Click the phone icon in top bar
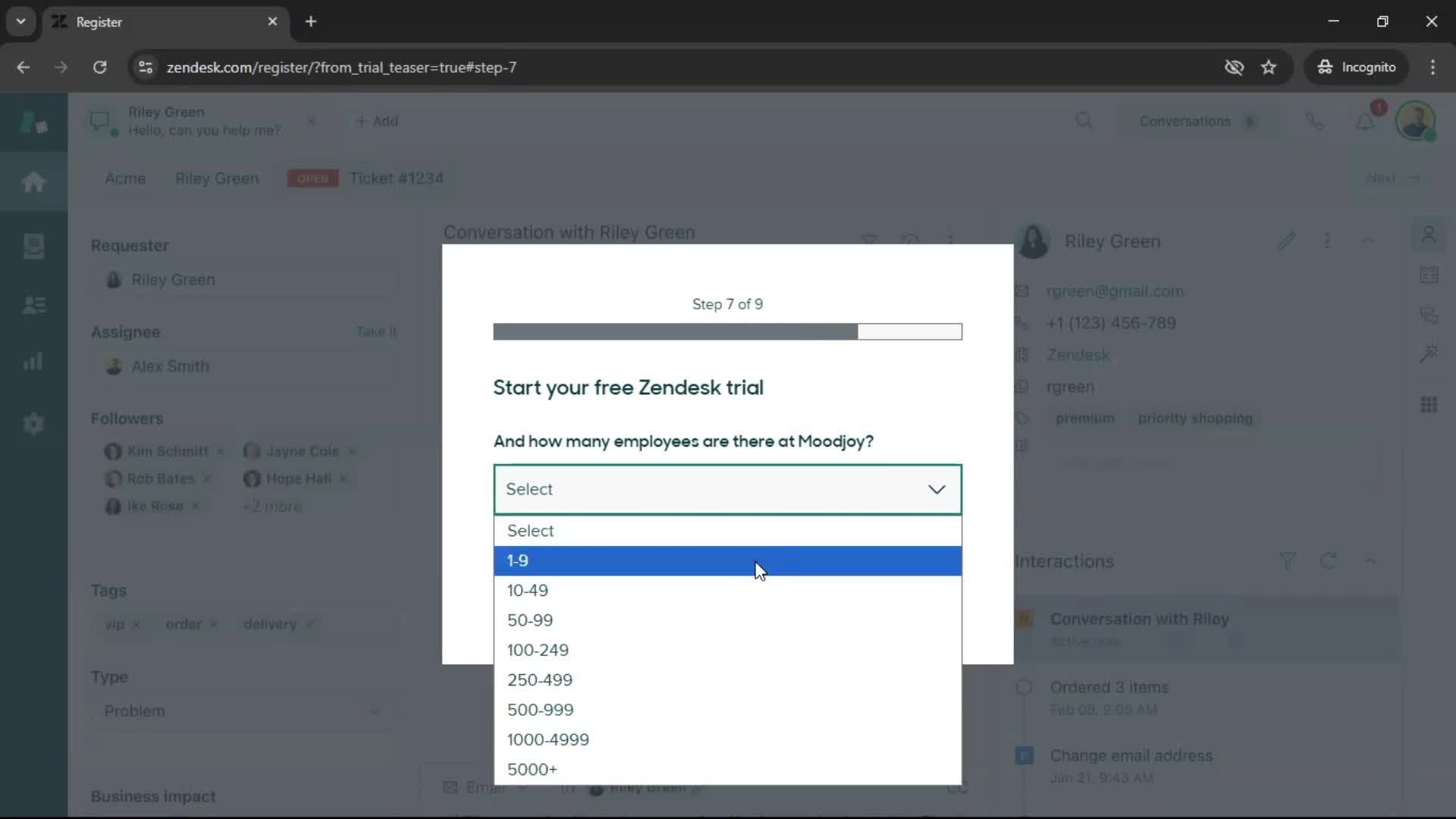 click(x=1315, y=121)
